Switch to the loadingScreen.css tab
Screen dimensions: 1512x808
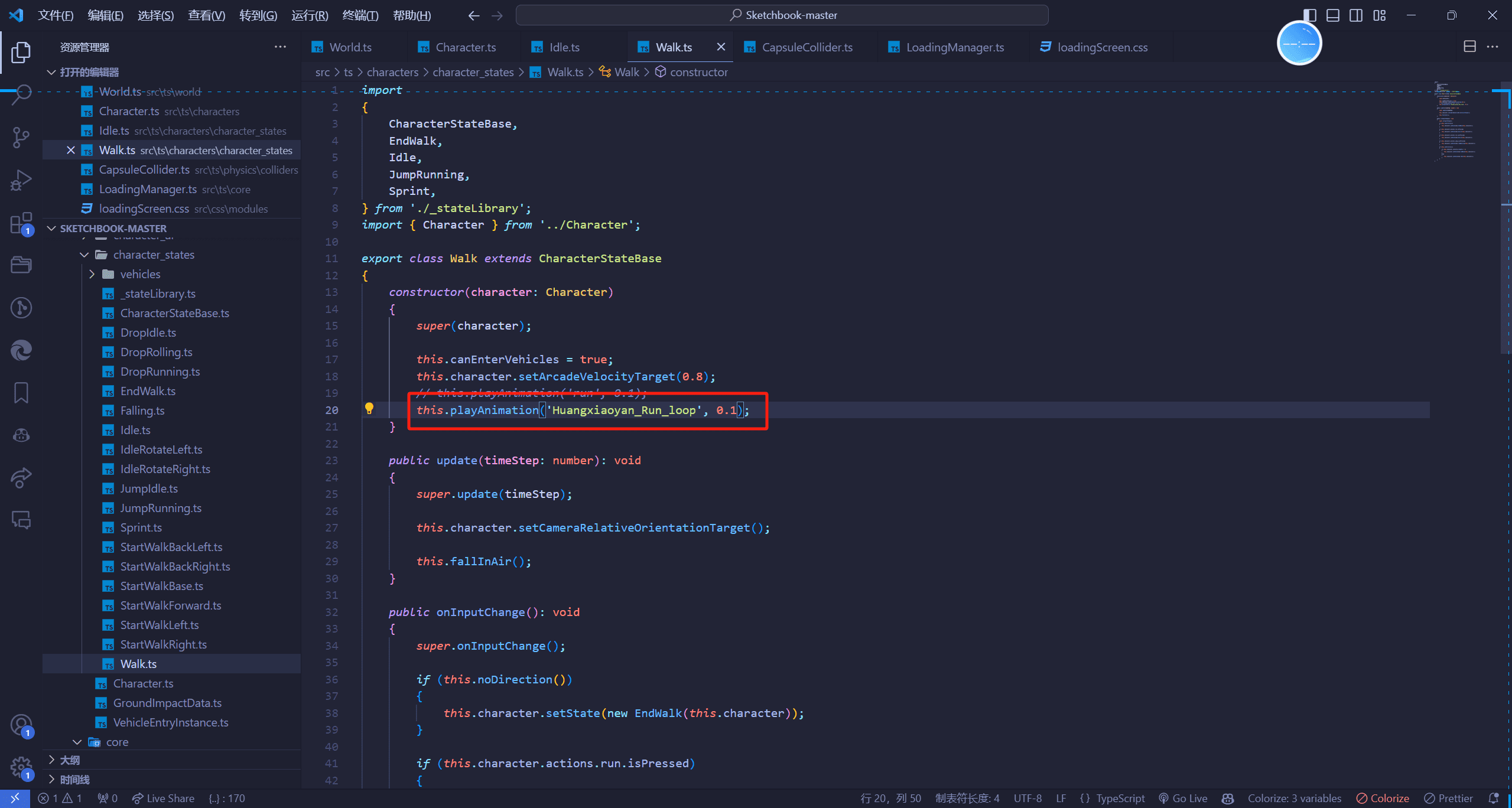(1103, 47)
